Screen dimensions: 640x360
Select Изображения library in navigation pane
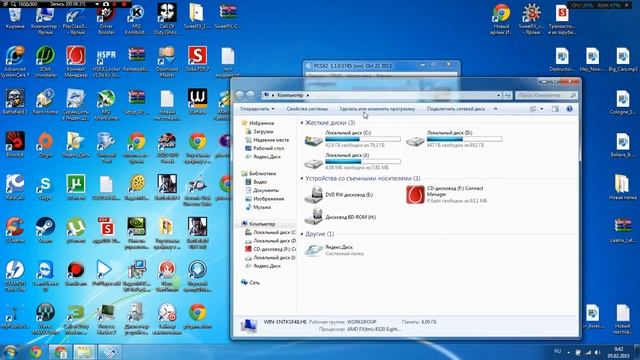click(x=264, y=199)
